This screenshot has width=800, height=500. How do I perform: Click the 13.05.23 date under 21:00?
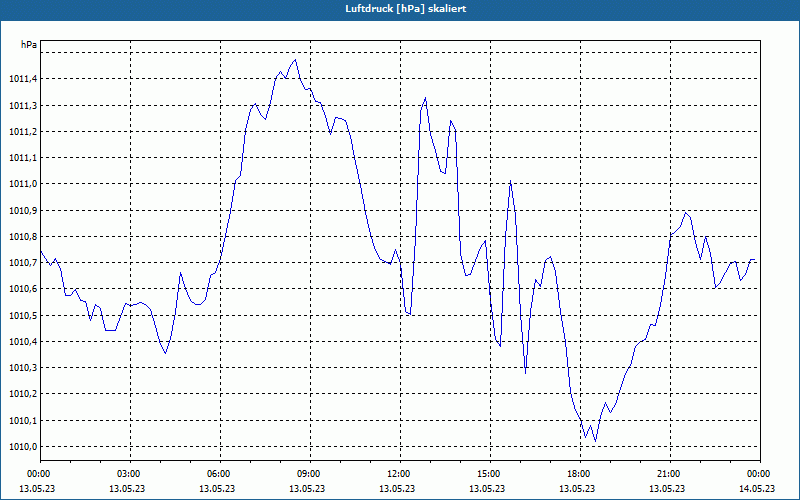point(667,489)
